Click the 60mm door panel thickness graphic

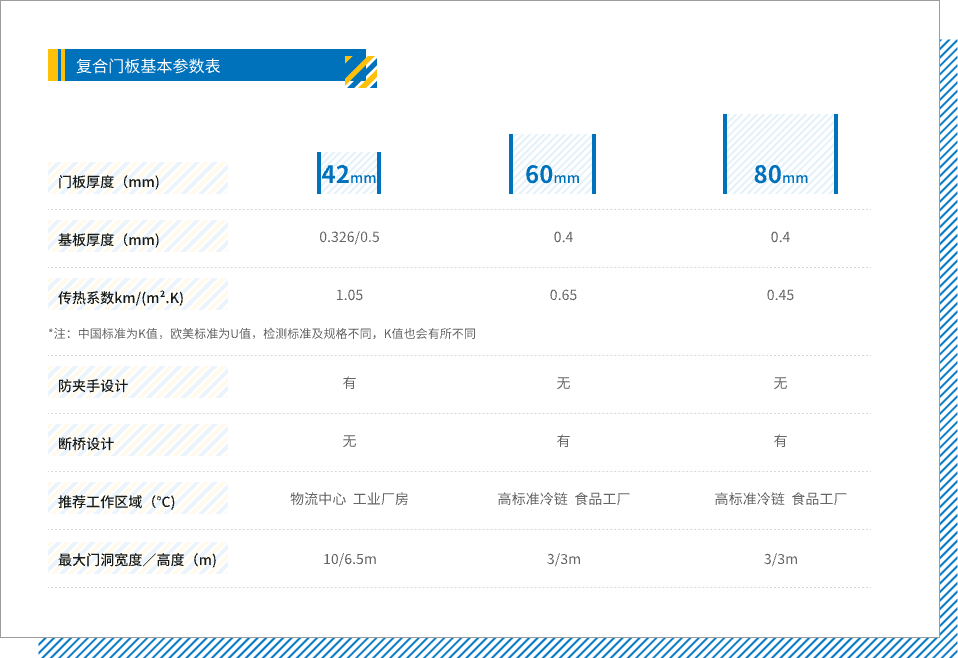[552, 165]
